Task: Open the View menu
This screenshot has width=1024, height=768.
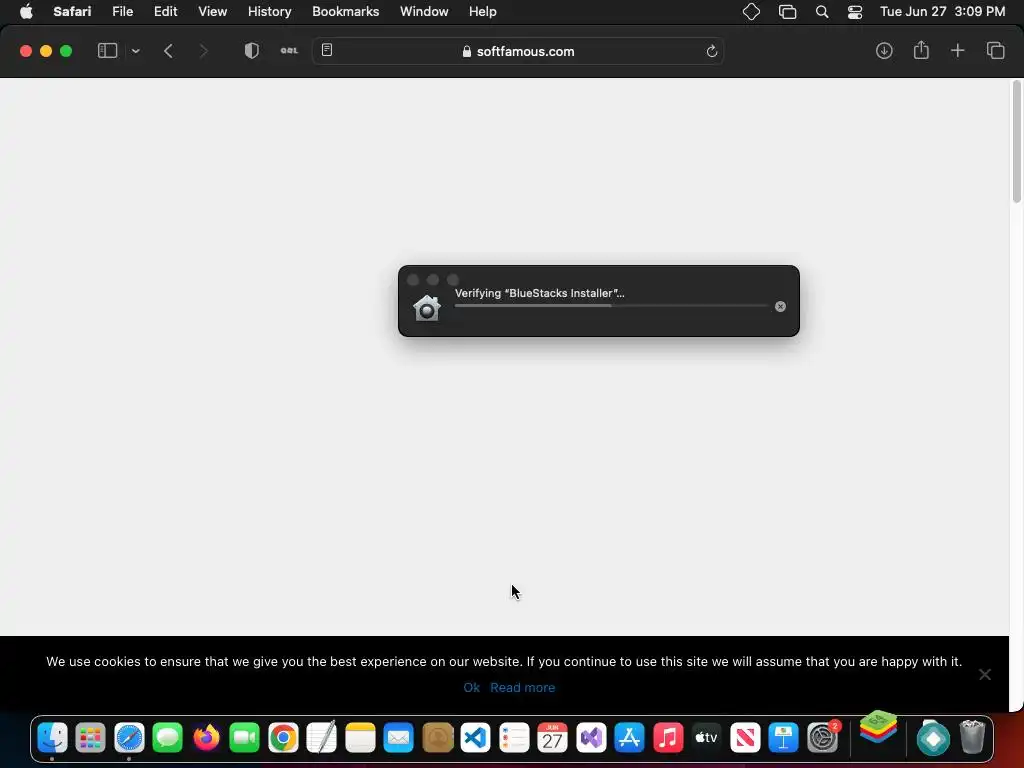Action: [212, 12]
